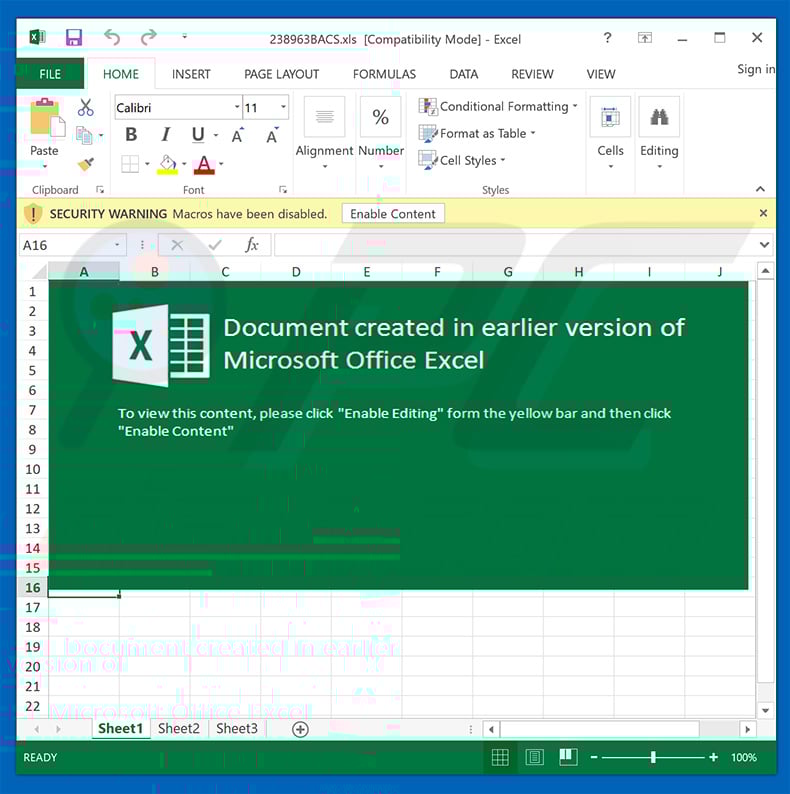Viewport: 790px width, 794px height.
Task: Select Page Layout view in status bar
Action: pyautogui.click(x=534, y=758)
